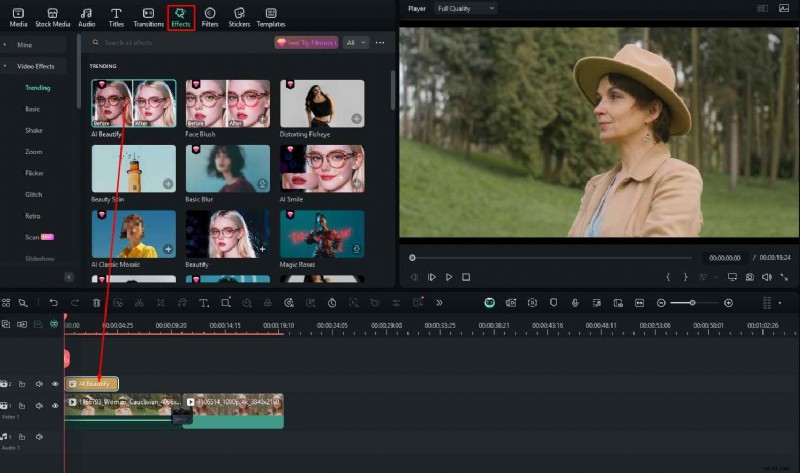
Task: Select the timeline Crop tool
Action: [226, 303]
